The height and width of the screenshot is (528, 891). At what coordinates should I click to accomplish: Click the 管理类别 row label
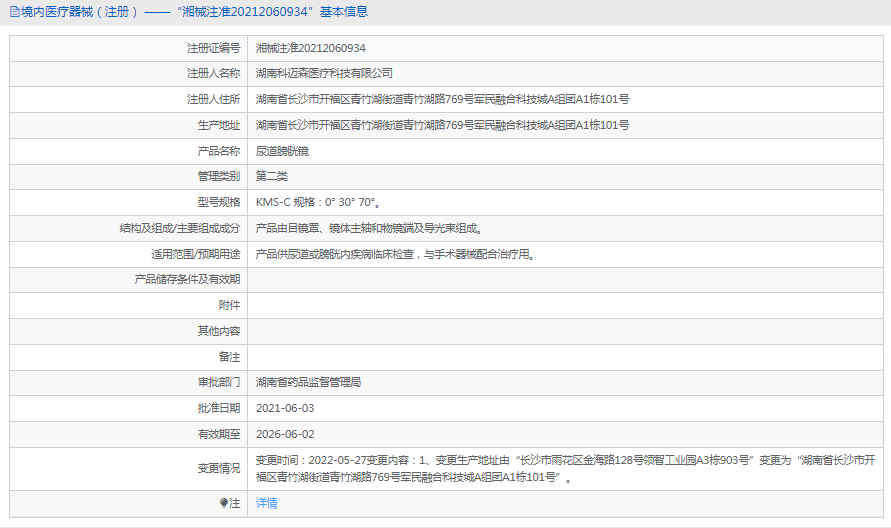click(219, 176)
